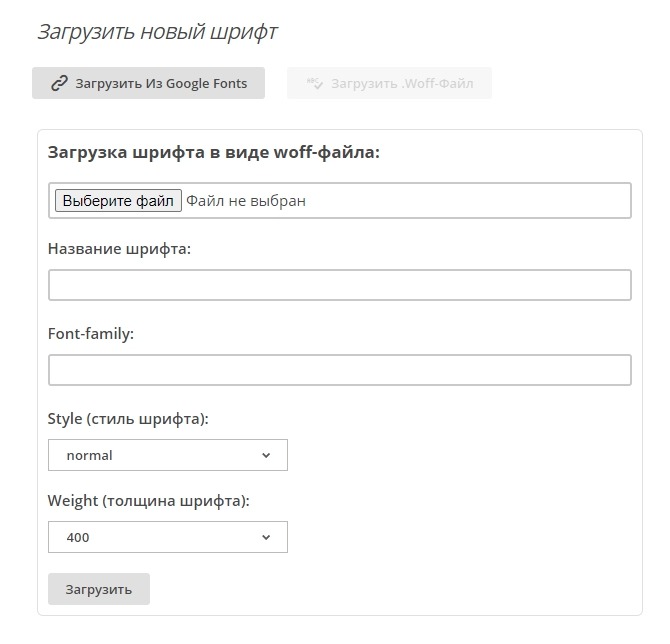Click the "Файл не выбран" text

[246, 201]
